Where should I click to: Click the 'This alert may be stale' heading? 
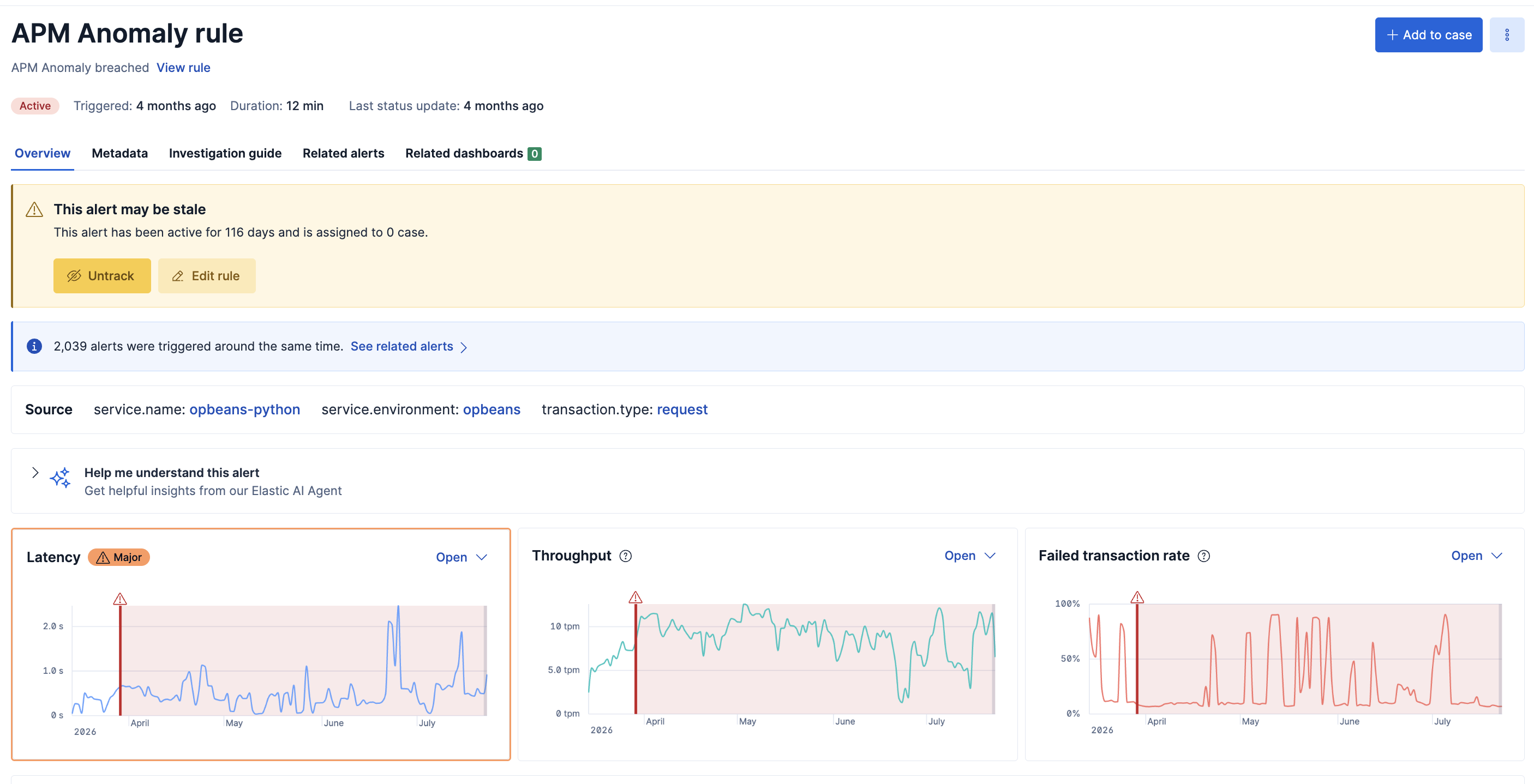coord(129,209)
